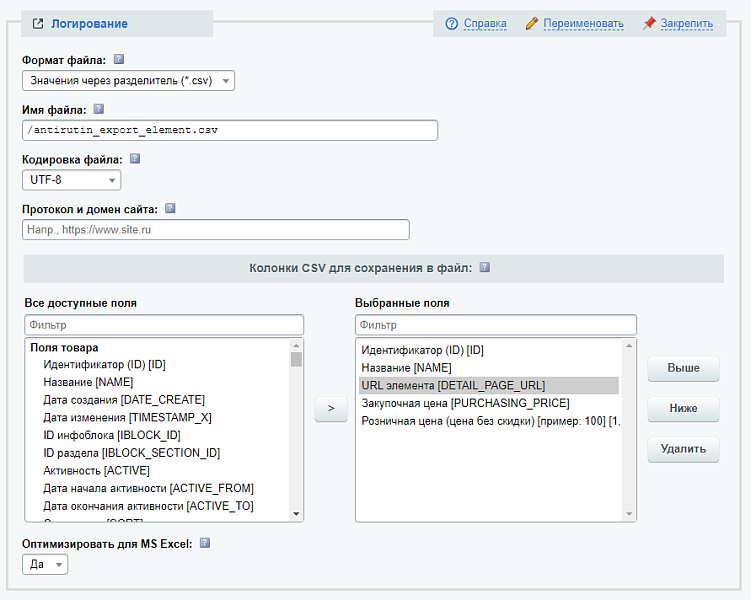Click the external-link icon beside Логирование
Viewport: 751px width, 600px height.
pos(38,23)
